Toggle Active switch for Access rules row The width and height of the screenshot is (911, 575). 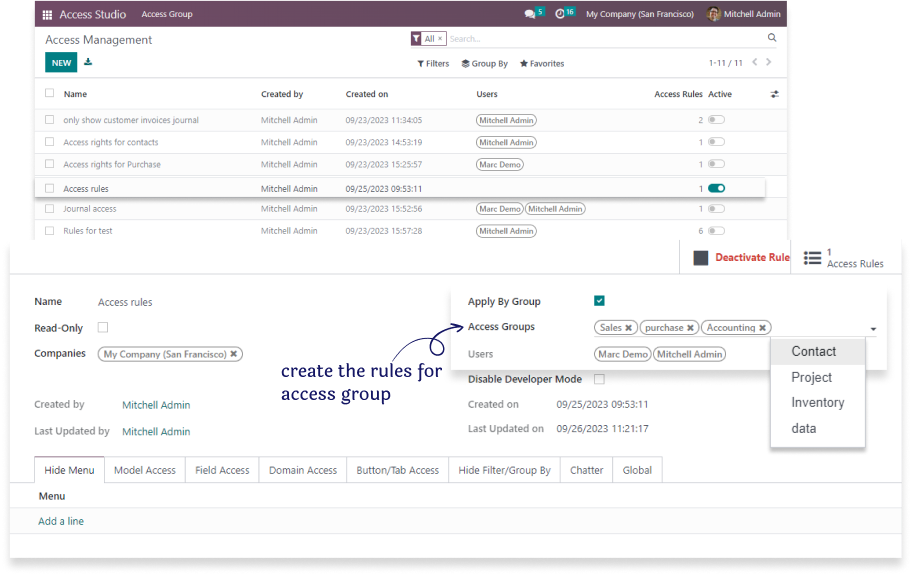point(716,188)
